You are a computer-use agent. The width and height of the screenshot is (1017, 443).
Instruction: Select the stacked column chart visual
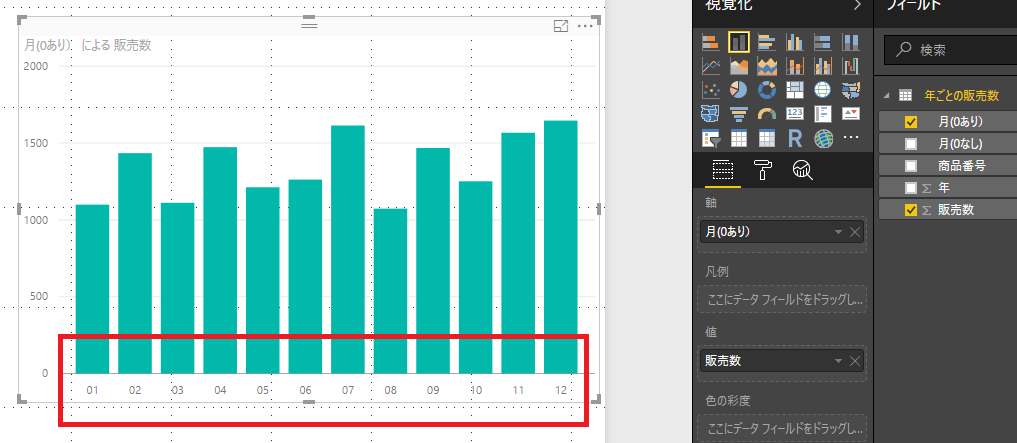739,43
